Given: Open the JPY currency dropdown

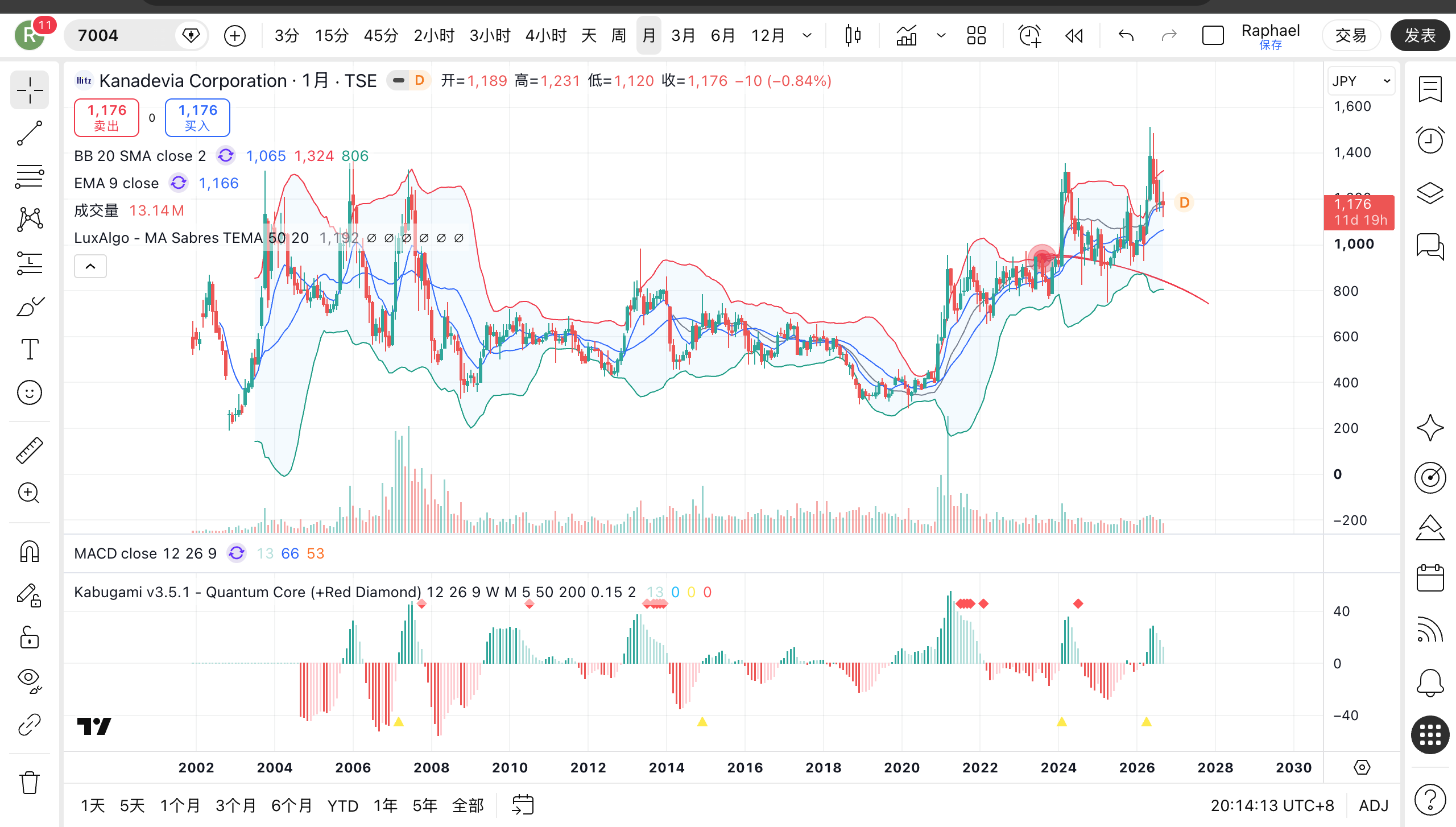Looking at the screenshot, I should 1361,81.
